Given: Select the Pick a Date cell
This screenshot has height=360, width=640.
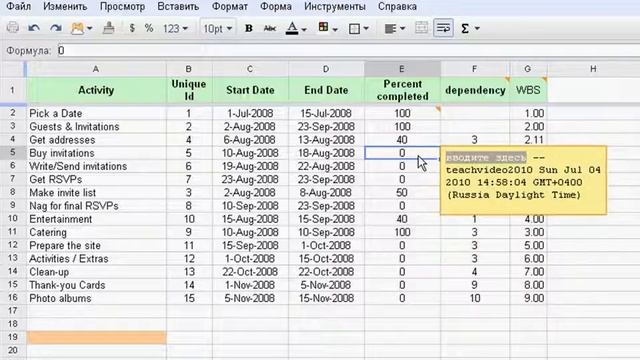Looking at the screenshot, I should coord(96,113).
